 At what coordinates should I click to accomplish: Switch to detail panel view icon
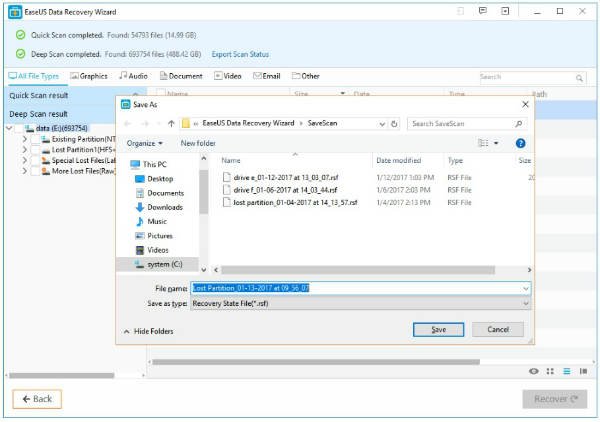(x=584, y=371)
